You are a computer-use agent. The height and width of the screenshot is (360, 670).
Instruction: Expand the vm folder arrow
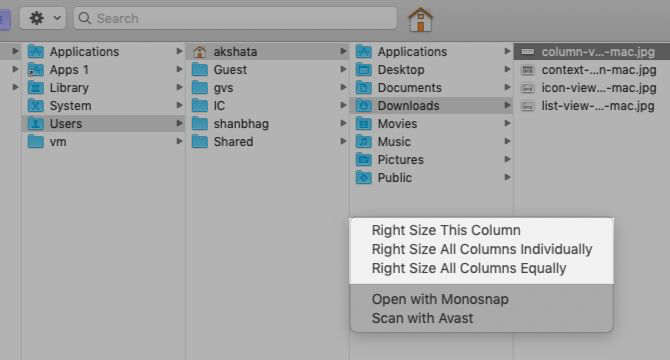tap(179, 141)
